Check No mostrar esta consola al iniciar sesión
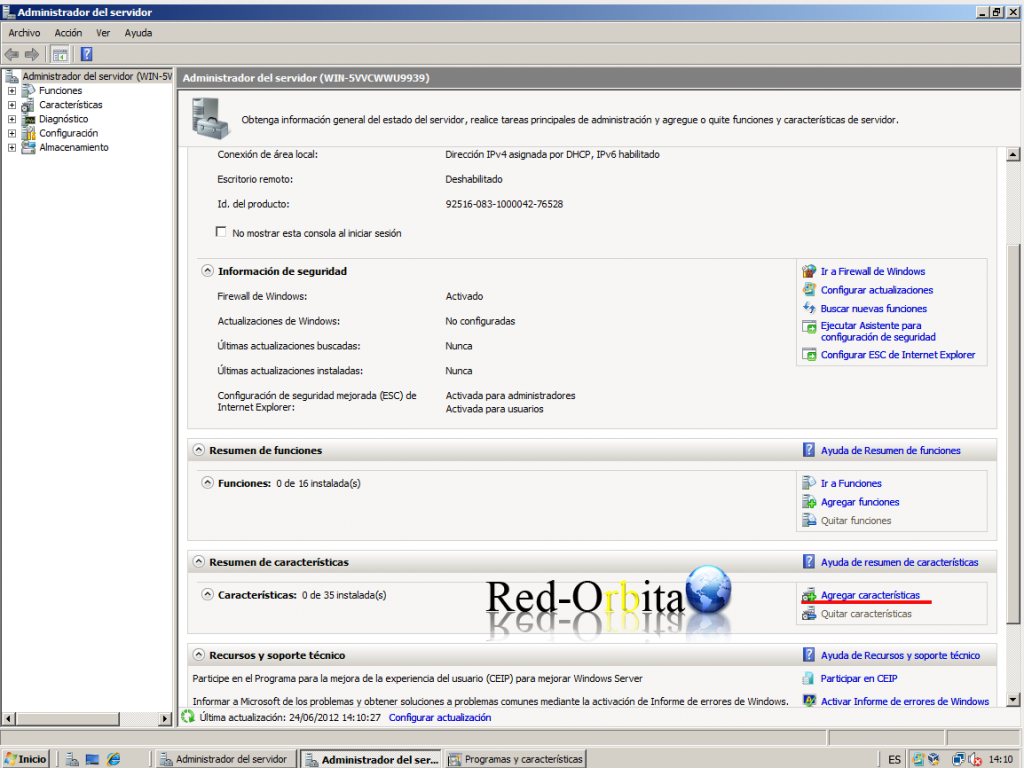 pyautogui.click(x=221, y=231)
